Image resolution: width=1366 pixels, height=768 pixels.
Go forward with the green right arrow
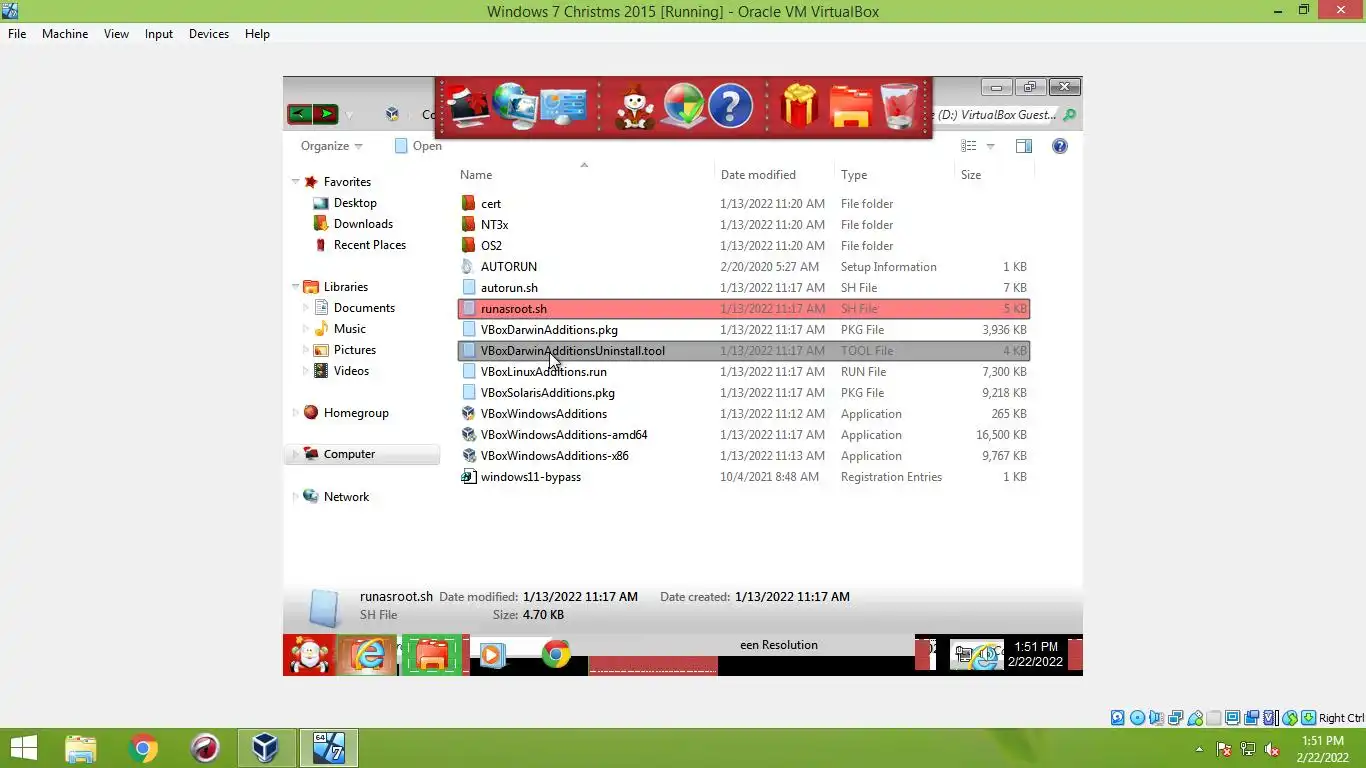325,114
